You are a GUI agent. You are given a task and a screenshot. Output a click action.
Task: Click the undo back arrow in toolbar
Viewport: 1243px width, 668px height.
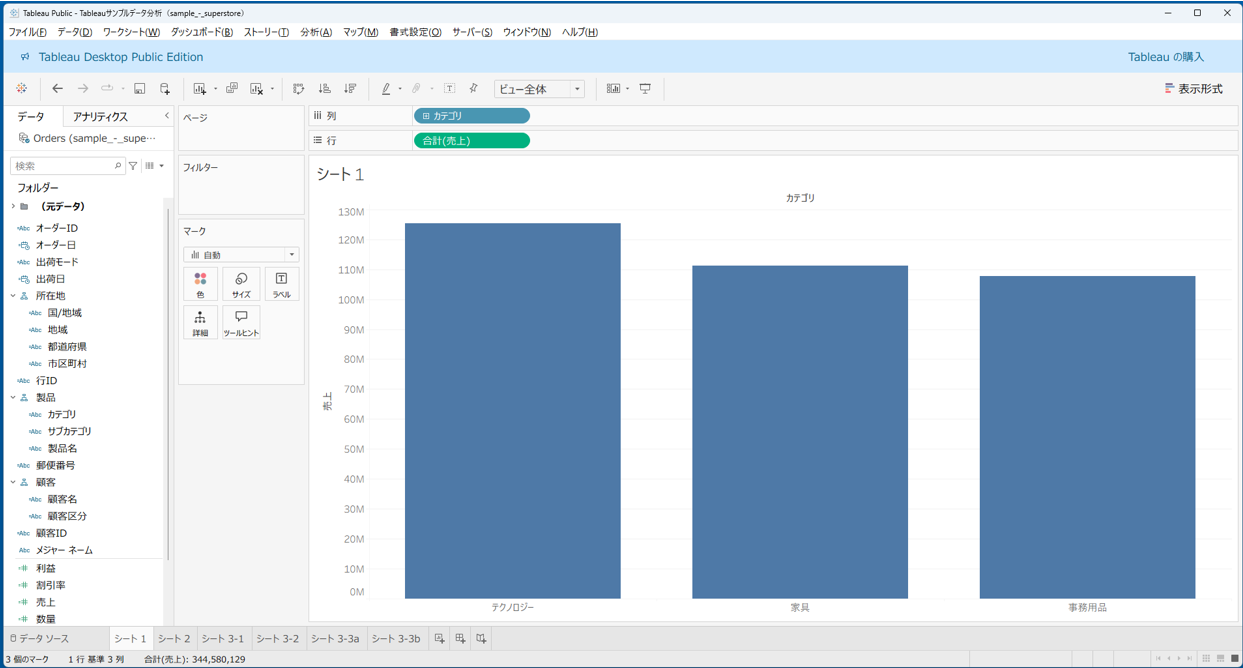click(57, 89)
